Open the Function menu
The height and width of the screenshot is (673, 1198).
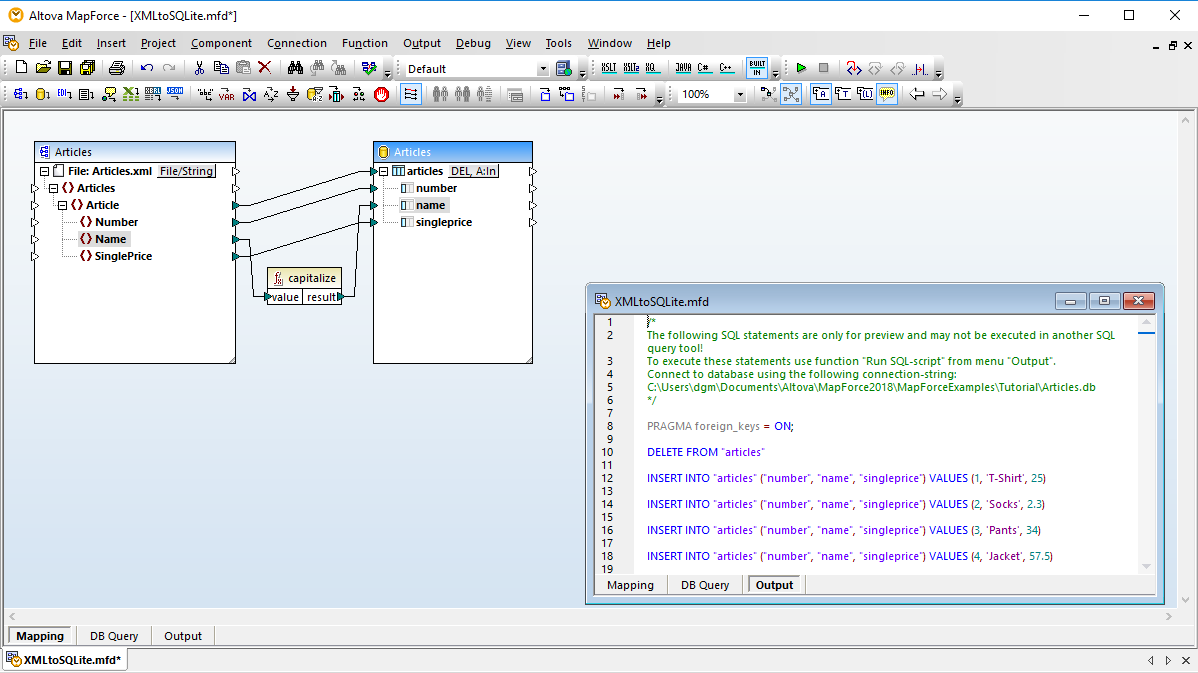pos(364,43)
